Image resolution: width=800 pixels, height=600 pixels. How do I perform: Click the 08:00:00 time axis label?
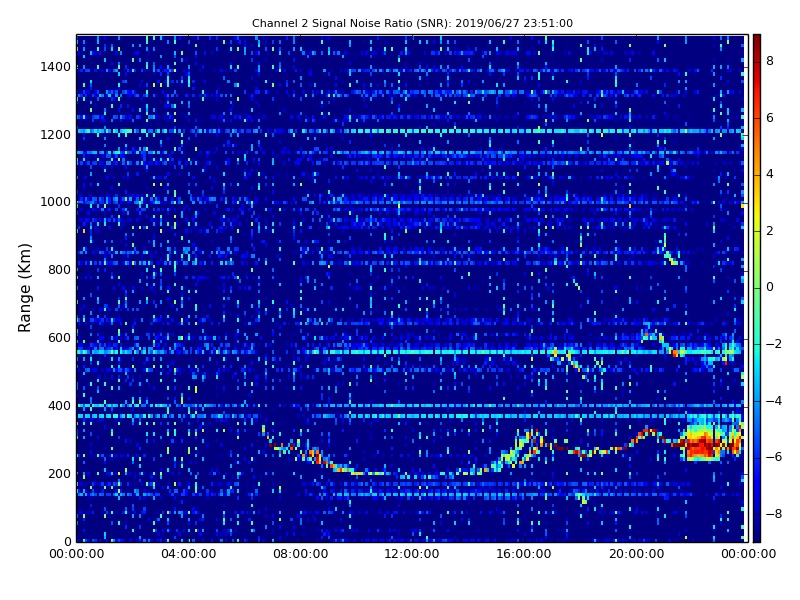coord(301,554)
